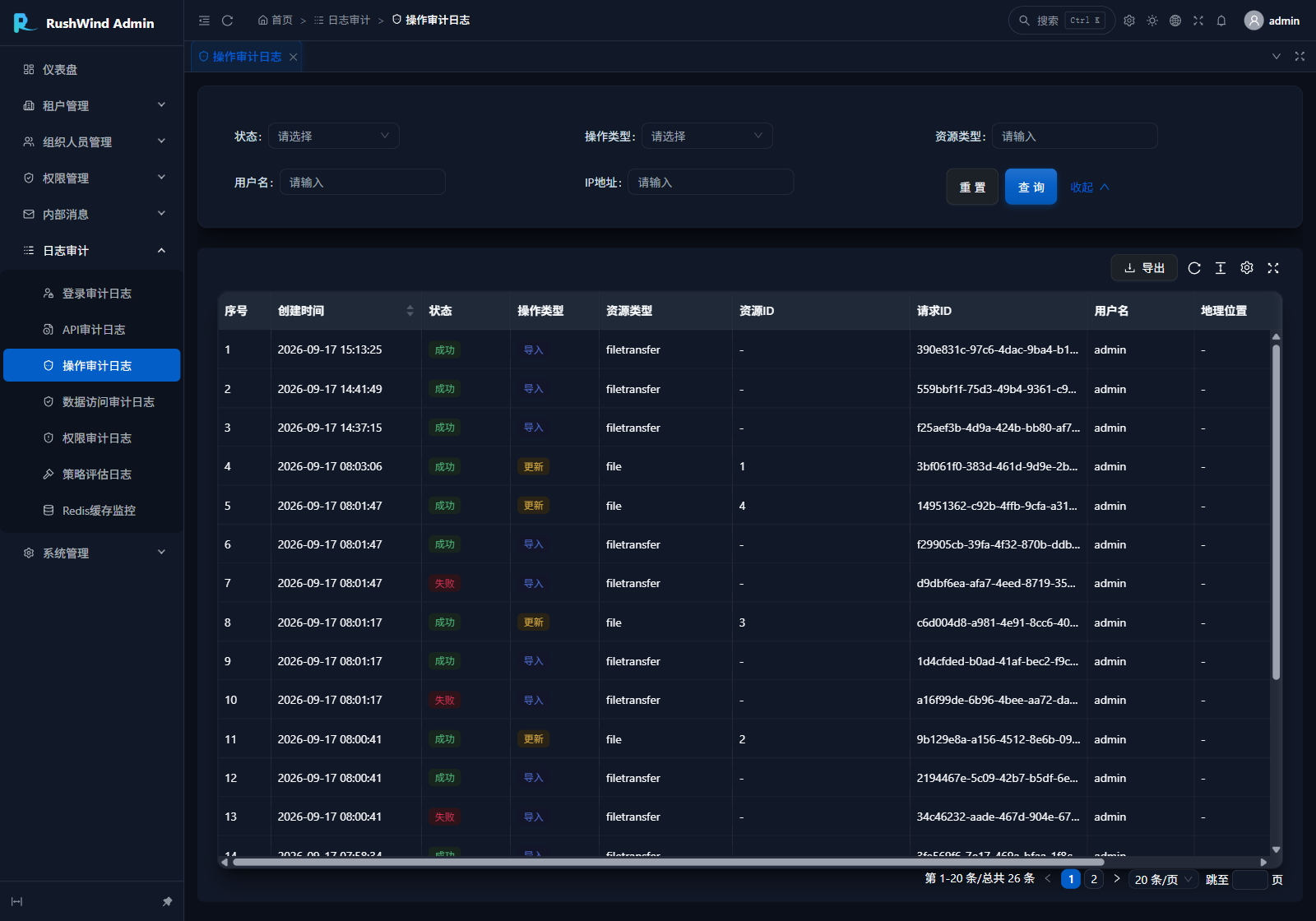Pin the sidebar with pin icon

pyautogui.click(x=167, y=901)
